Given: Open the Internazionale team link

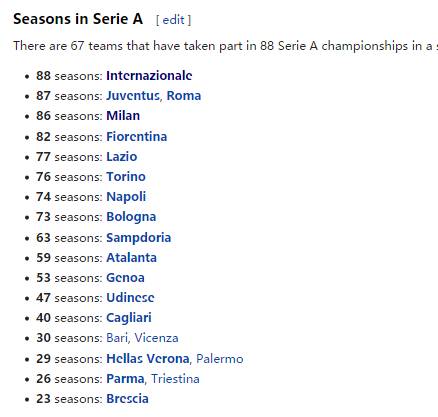Looking at the screenshot, I should pyautogui.click(x=149, y=76).
